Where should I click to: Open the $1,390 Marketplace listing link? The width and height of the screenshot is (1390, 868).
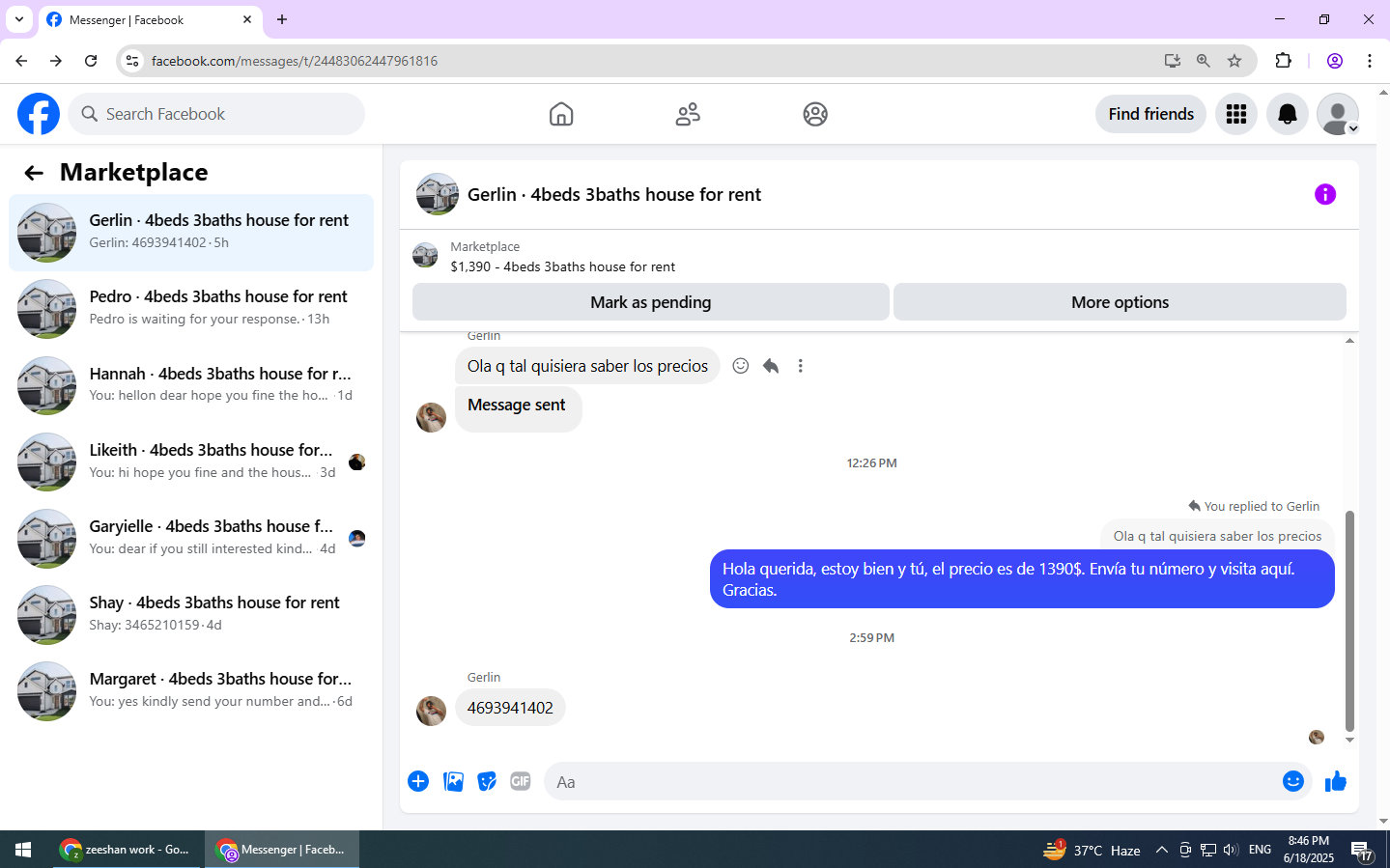[562, 266]
